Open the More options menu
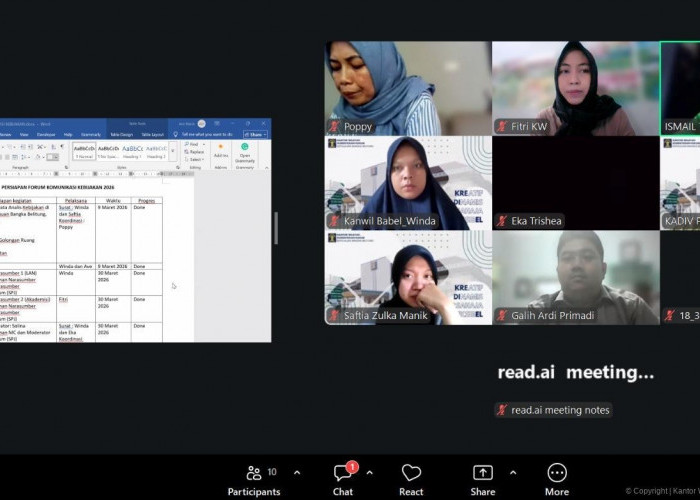 pos(557,479)
